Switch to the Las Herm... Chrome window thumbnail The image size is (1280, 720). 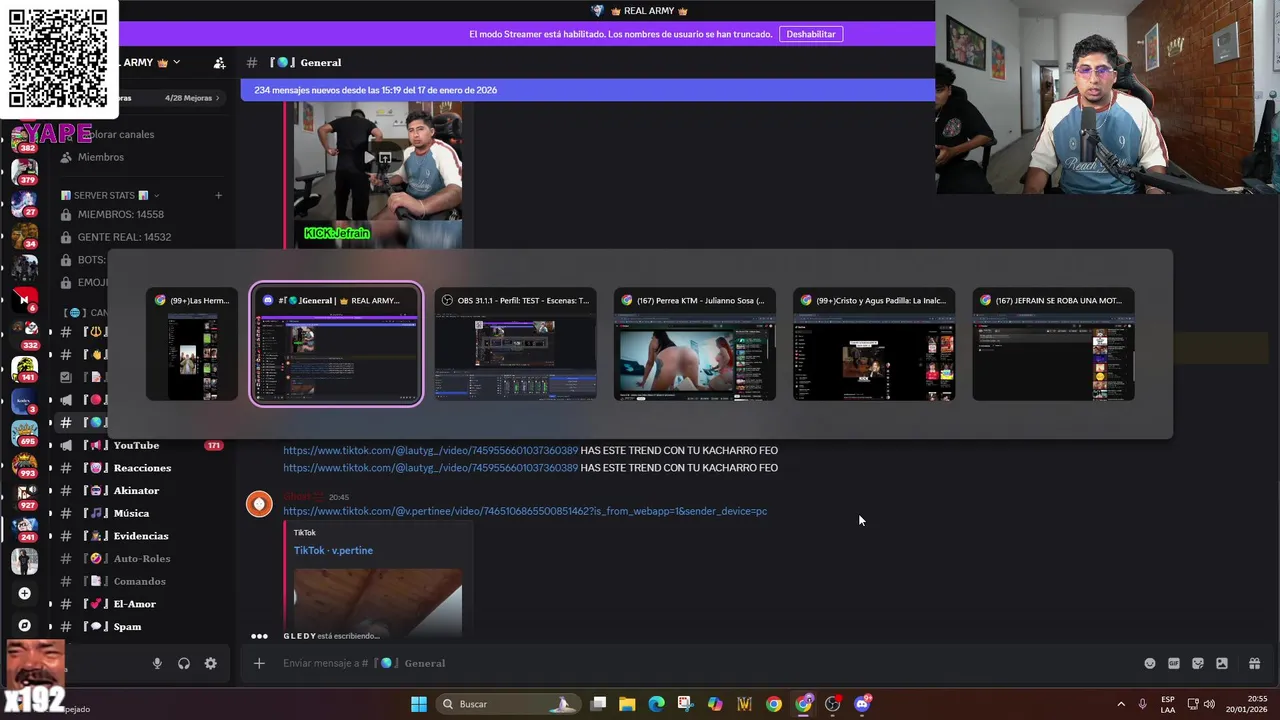point(192,345)
